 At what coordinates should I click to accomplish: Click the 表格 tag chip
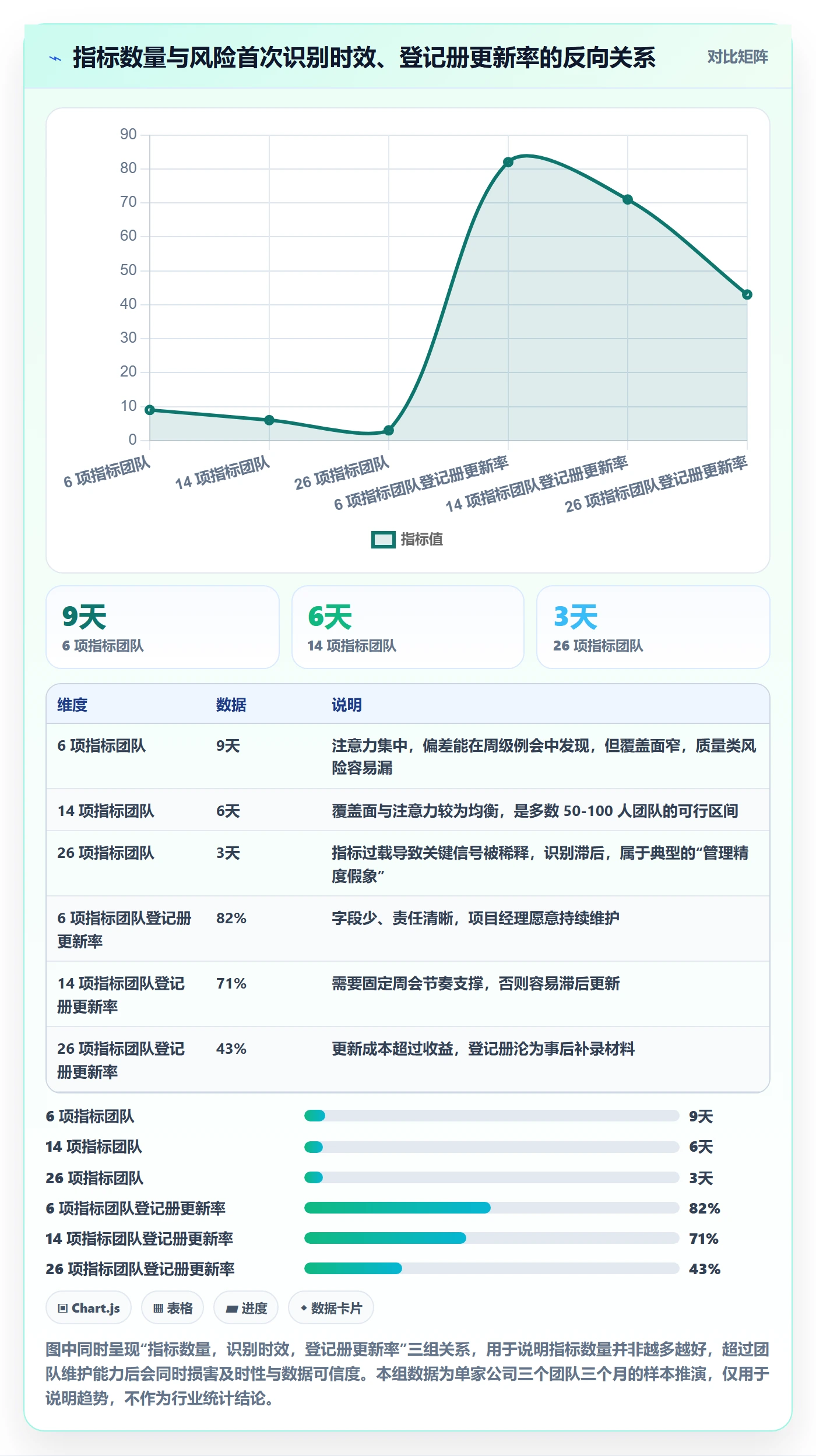(173, 1308)
